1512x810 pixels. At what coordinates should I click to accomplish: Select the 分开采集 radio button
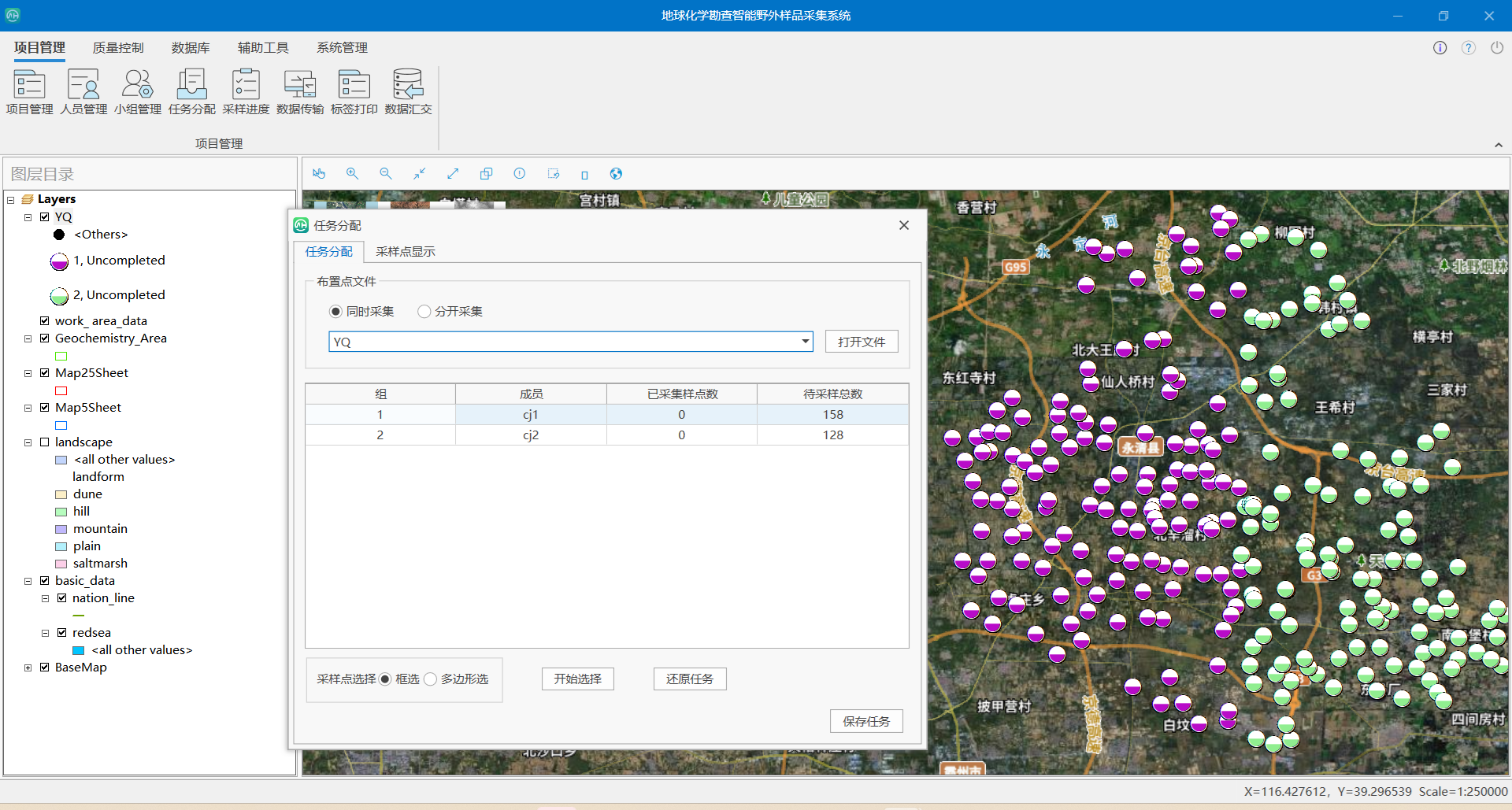pyautogui.click(x=424, y=312)
